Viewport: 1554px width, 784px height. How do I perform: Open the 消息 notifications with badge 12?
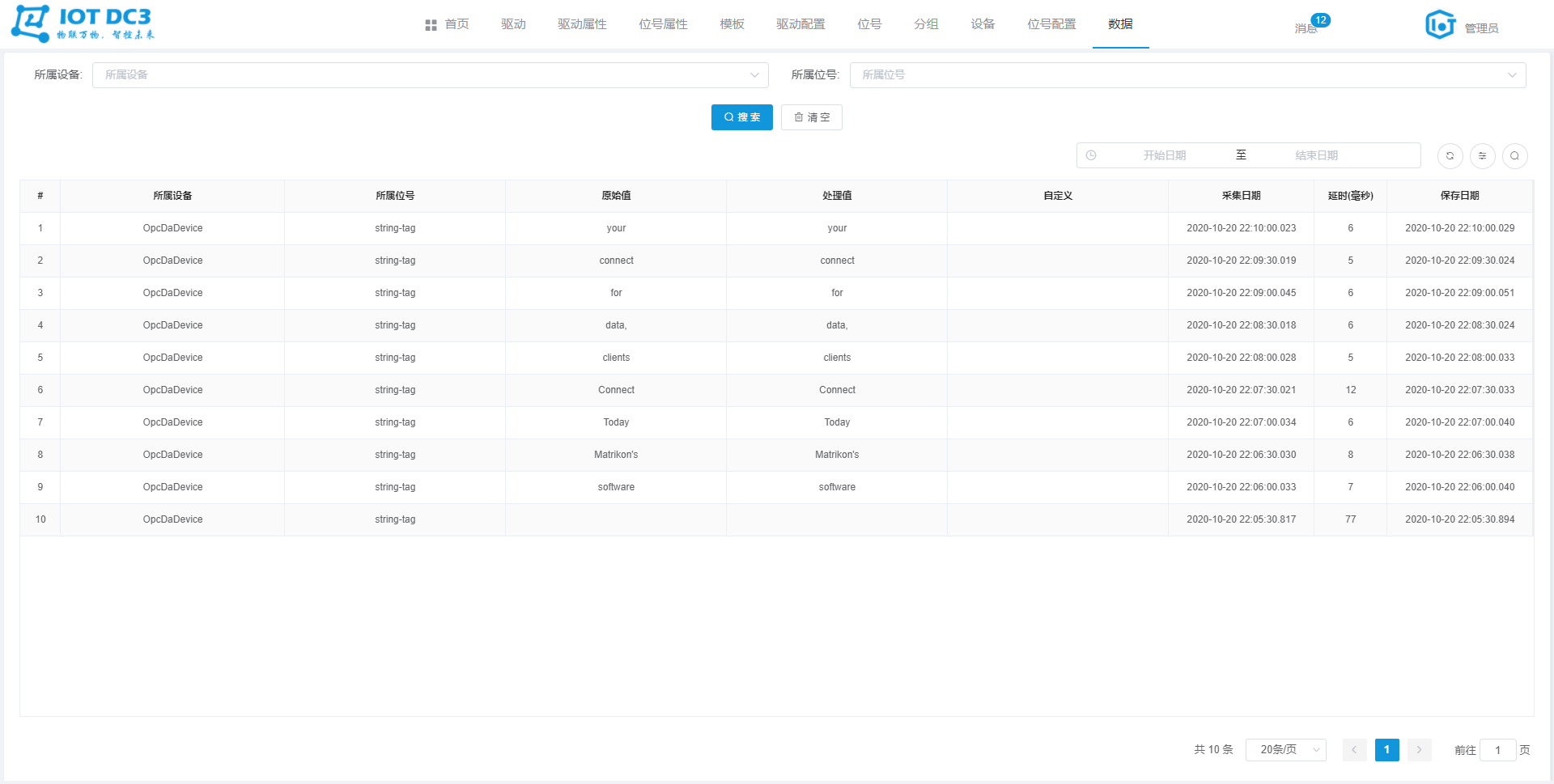click(x=1306, y=28)
